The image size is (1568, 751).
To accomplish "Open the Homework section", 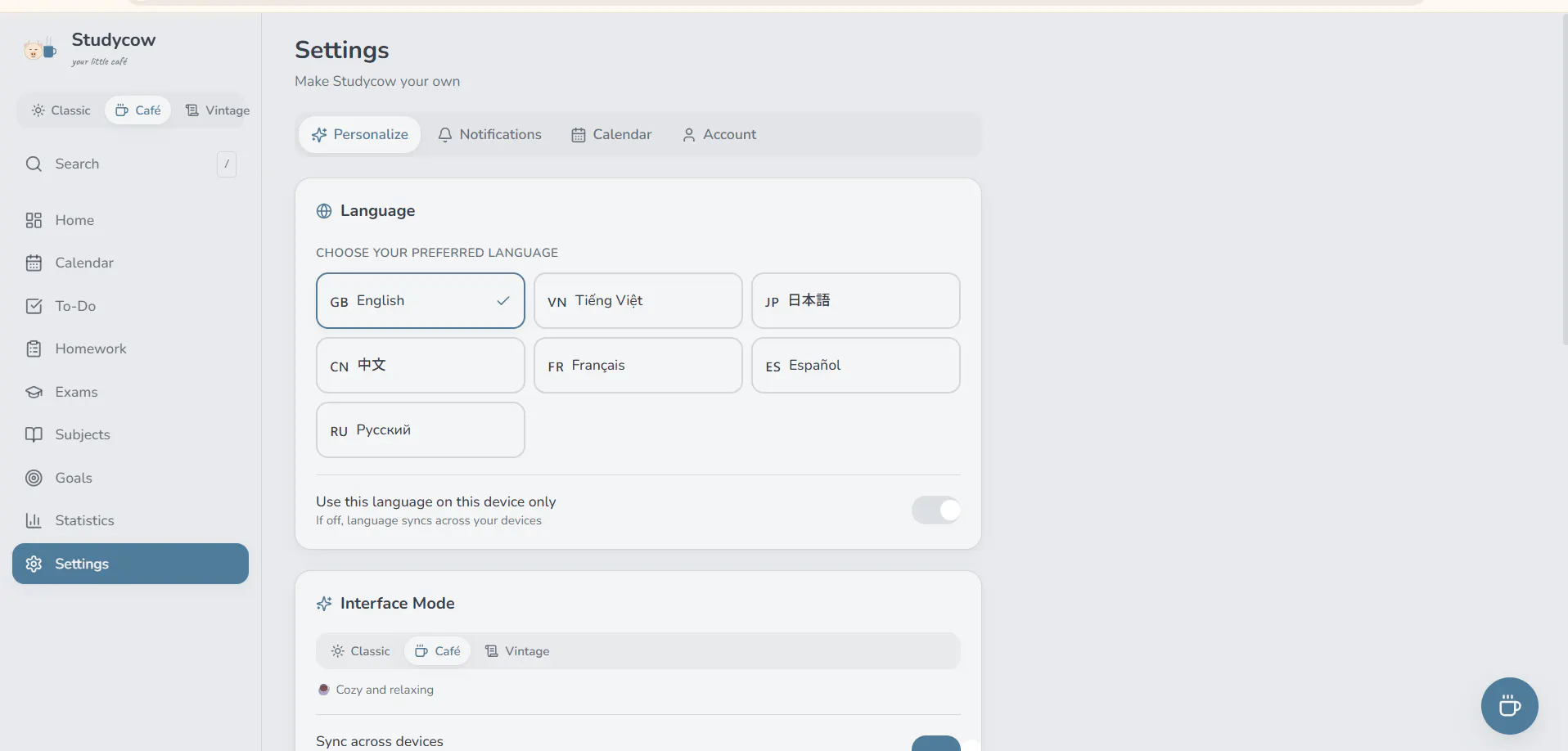I will point(130,349).
